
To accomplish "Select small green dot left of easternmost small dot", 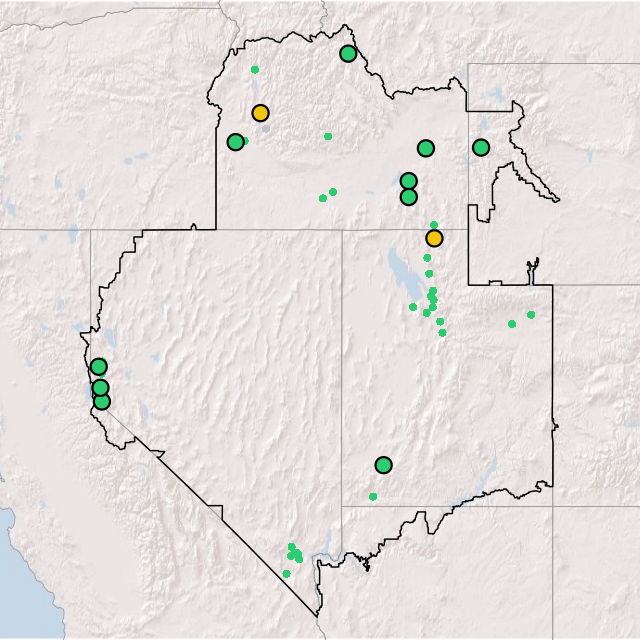I will (512, 324).
